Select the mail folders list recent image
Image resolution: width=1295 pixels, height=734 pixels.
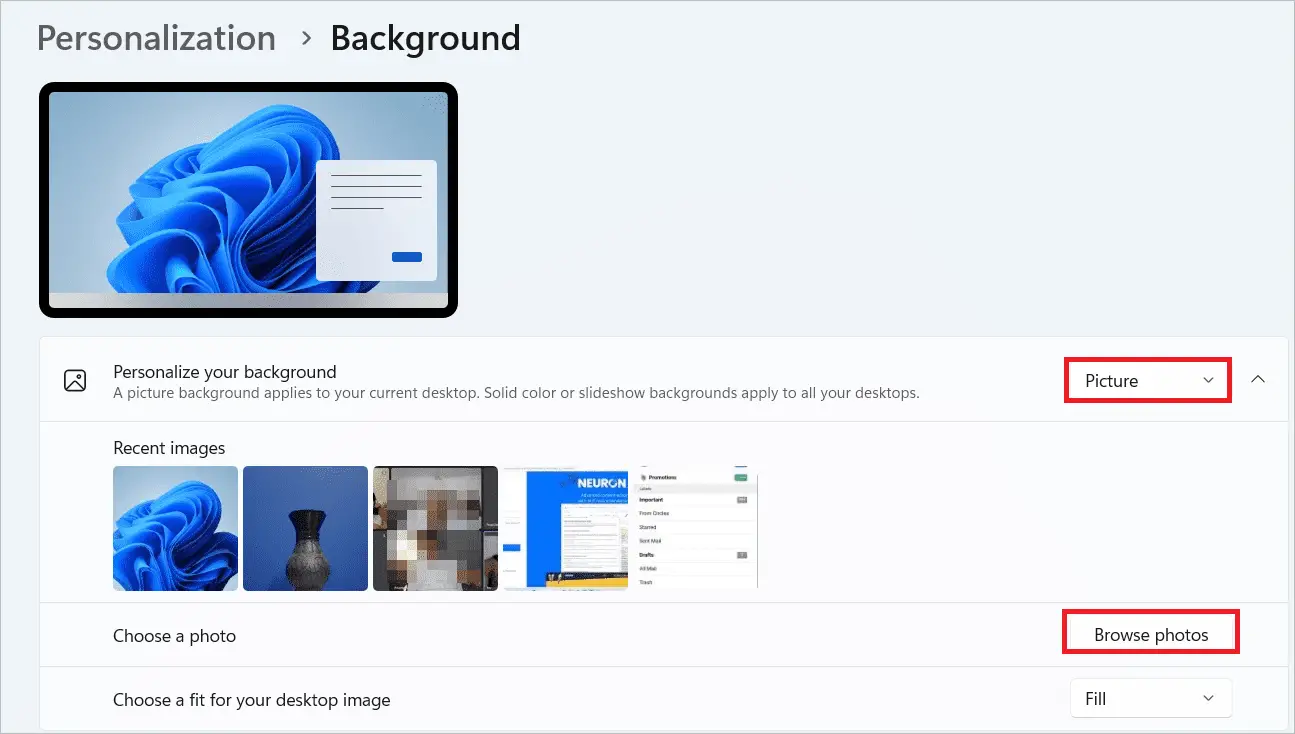695,528
